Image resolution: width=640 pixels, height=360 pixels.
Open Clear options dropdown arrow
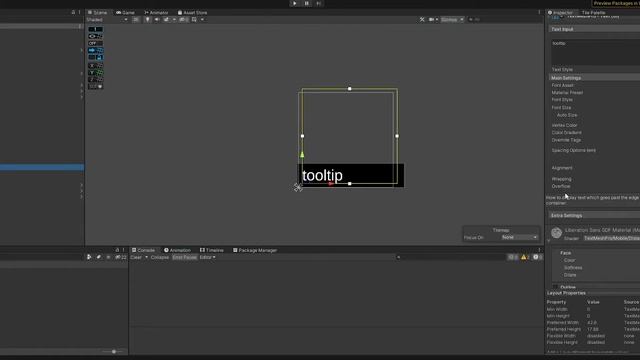point(147,258)
